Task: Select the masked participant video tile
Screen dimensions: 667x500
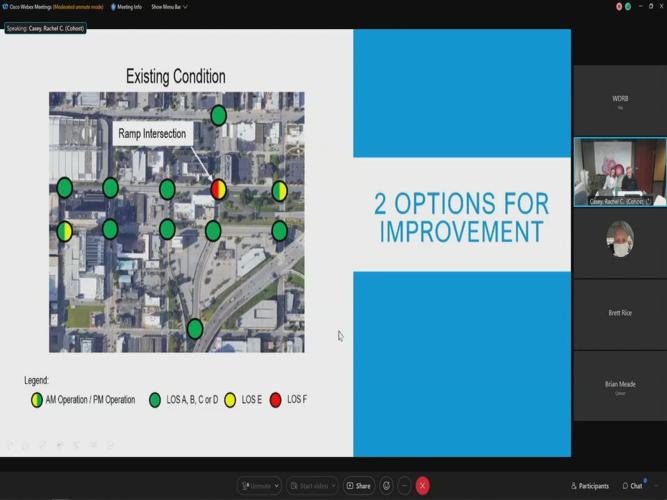Action: tap(620, 243)
